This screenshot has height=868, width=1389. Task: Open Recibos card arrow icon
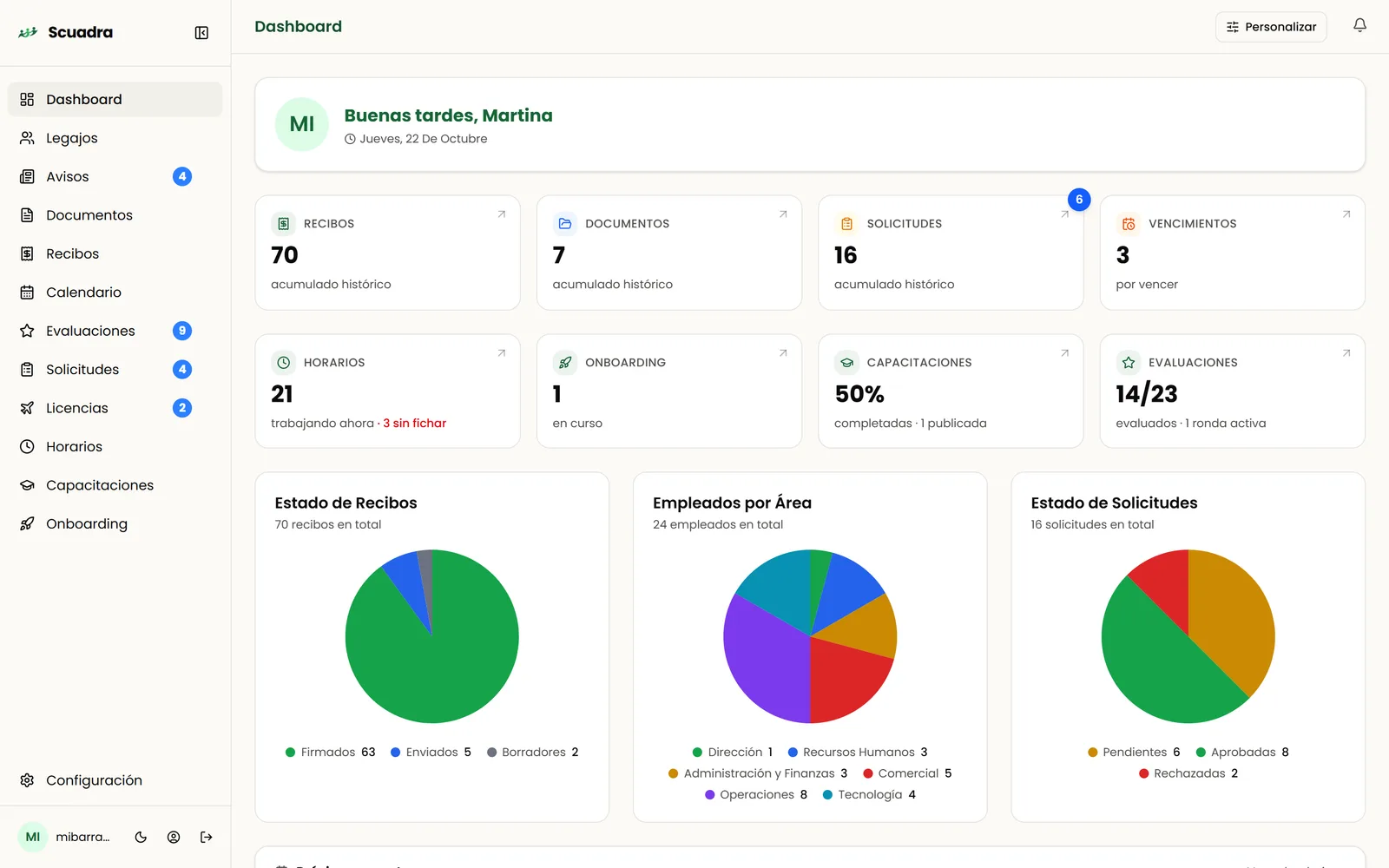[x=501, y=214]
